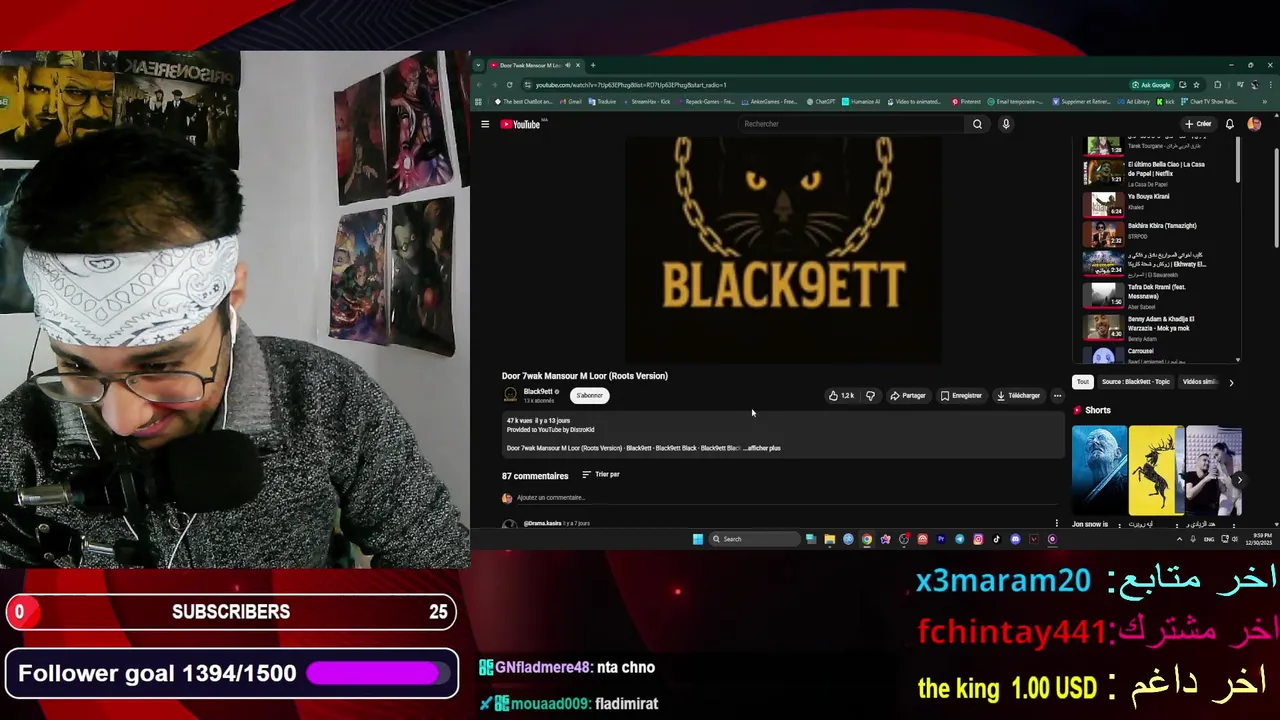
Task: Open TikTok from the taskbar
Action: tap(996, 539)
